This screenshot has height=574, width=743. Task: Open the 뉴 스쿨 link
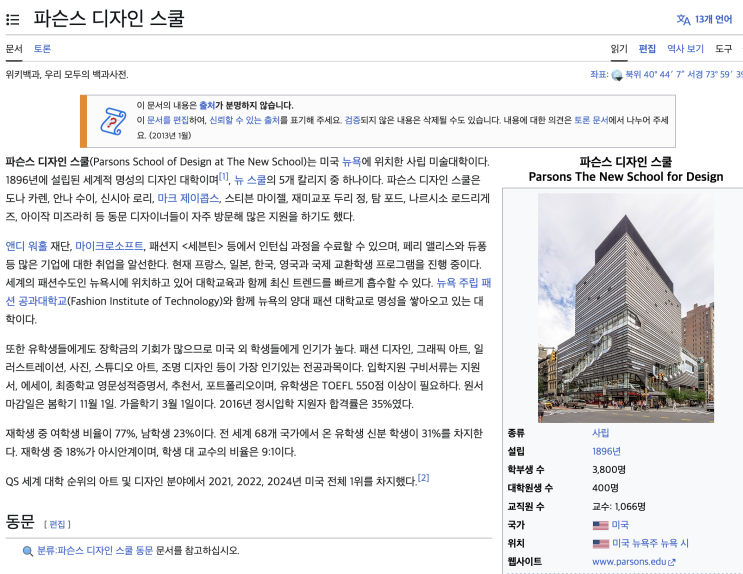250,180
